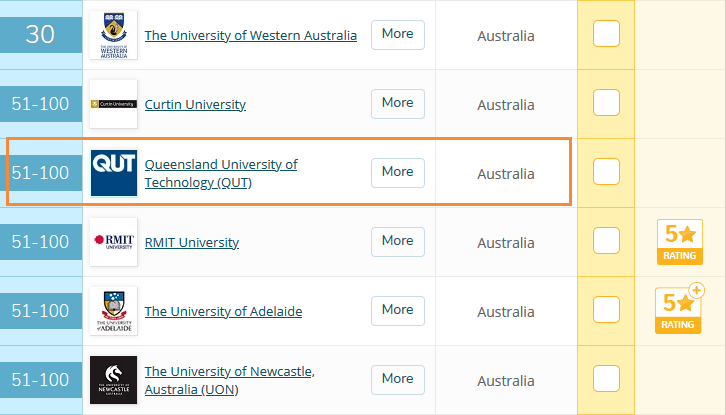This screenshot has width=726, height=415.
Task: Expand More for University of Western Australia
Action: point(397,34)
